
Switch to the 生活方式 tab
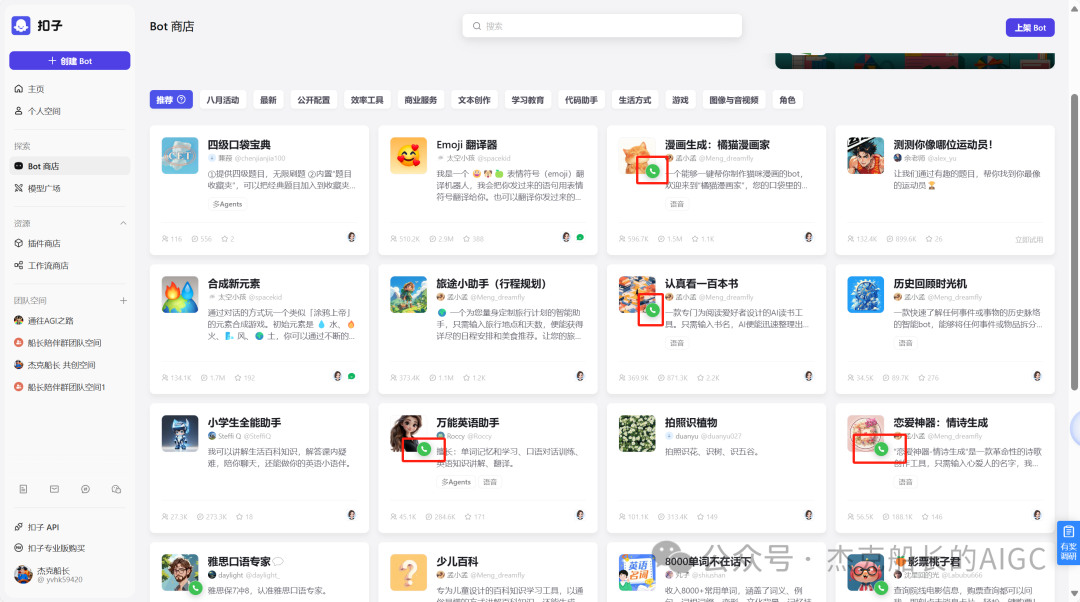(634, 100)
